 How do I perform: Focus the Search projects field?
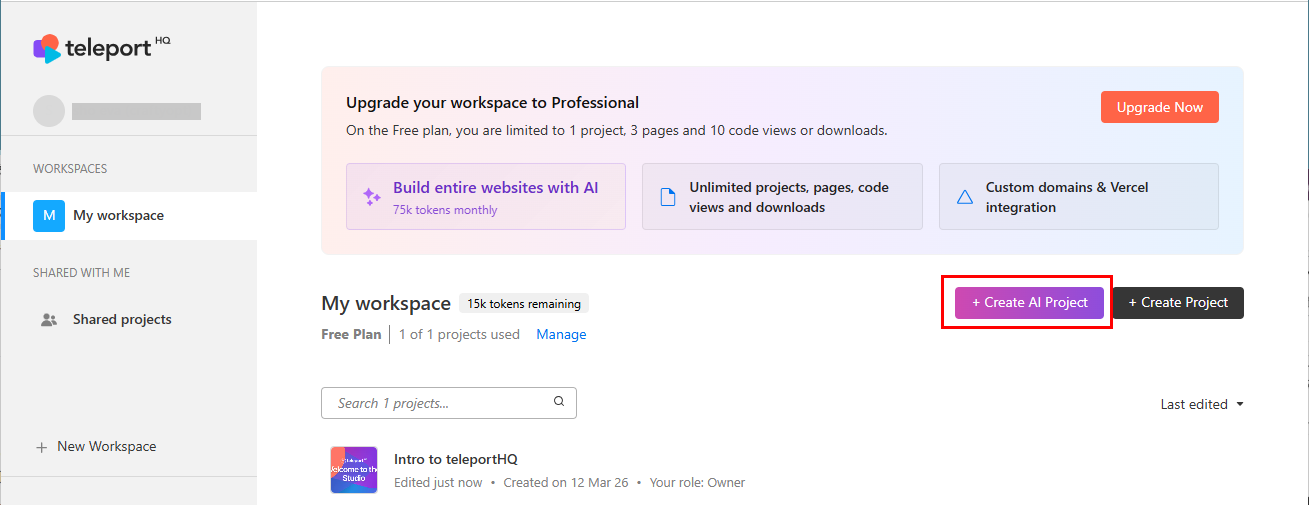coord(448,403)
